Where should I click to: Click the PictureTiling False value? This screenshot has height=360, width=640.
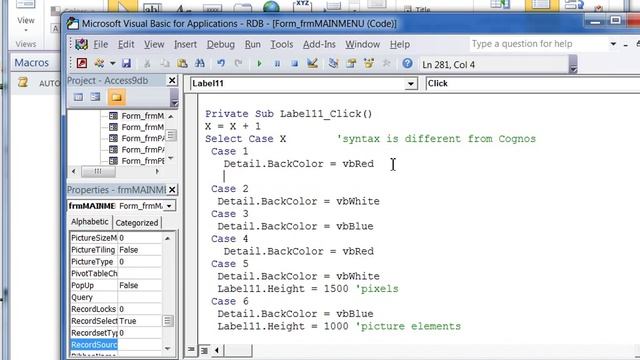point(140,250)
